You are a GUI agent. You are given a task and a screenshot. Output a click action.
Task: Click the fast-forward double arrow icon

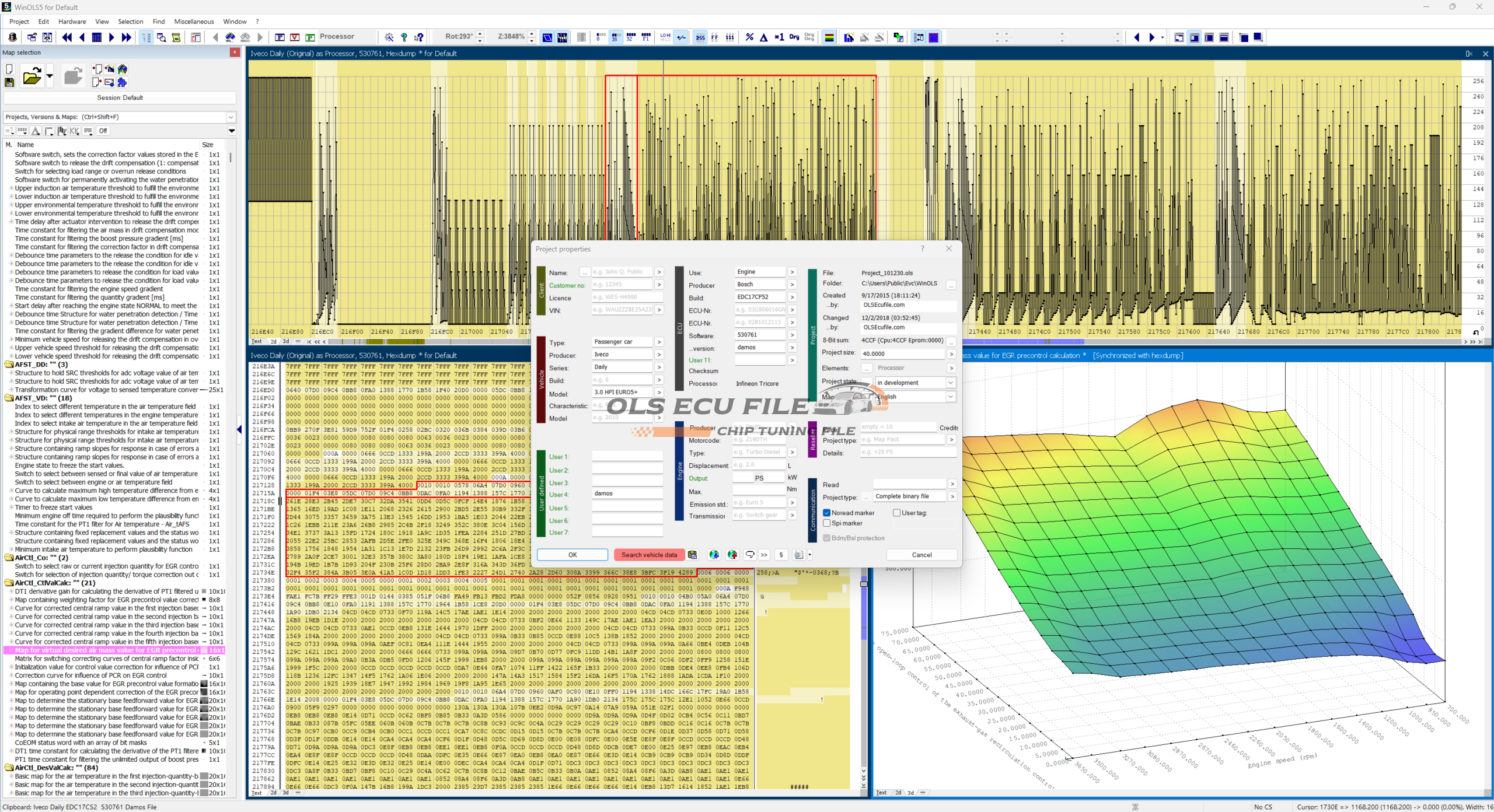click(x=126, y=37)
